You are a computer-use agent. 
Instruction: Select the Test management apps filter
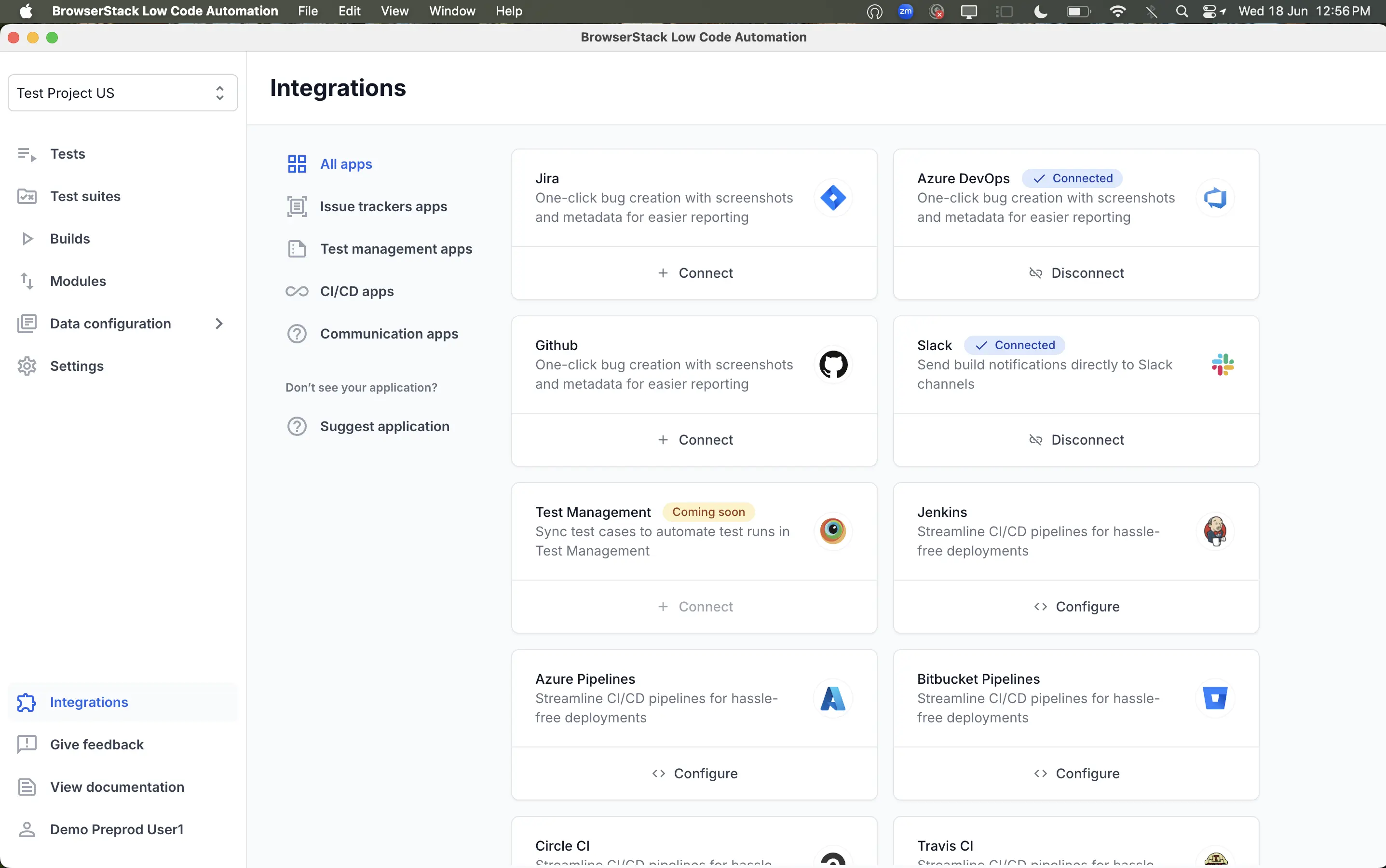pyautogui.click(x=395, y=249)
